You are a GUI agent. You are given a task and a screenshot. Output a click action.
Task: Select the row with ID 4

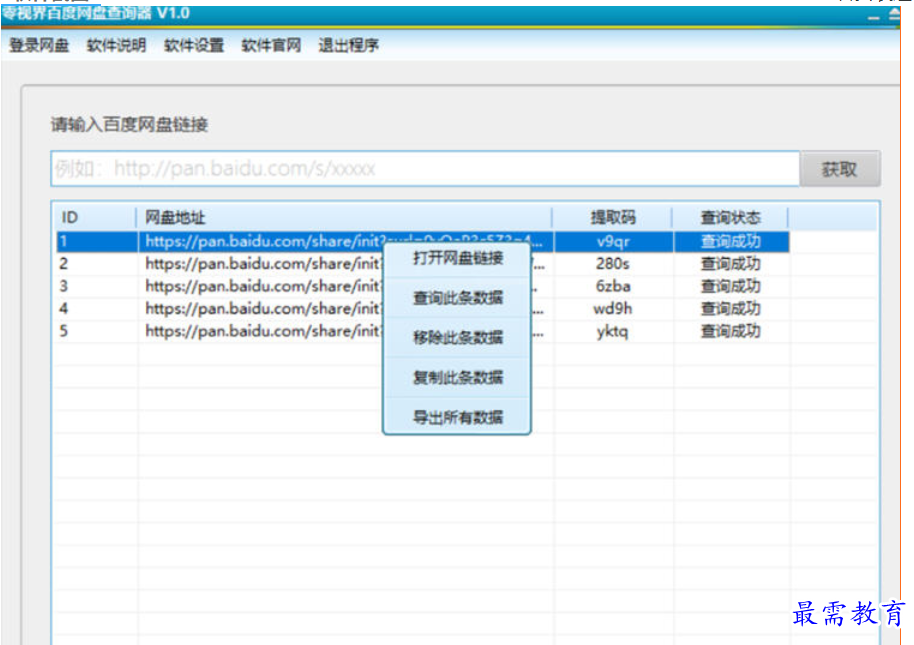point(423,309)
